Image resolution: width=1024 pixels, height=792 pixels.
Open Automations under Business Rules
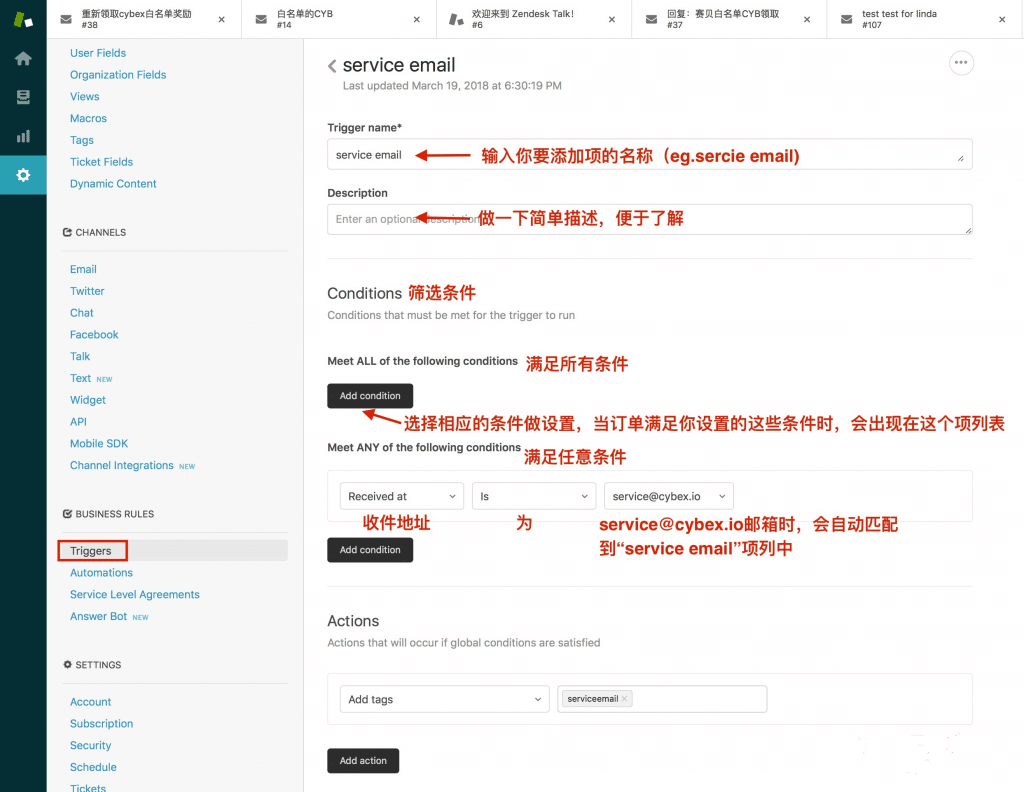tap(101, 573)
